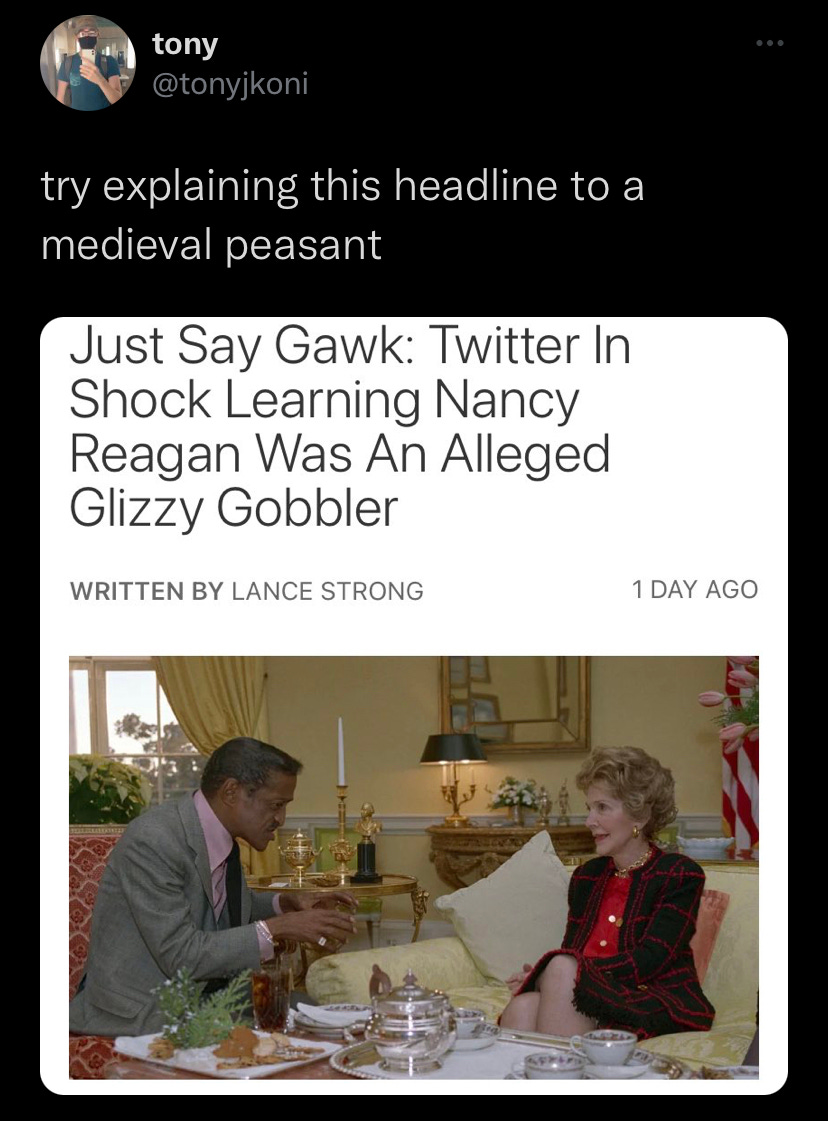
Task: Open the Just Say Gawk headline
Action: coord(350,426)
